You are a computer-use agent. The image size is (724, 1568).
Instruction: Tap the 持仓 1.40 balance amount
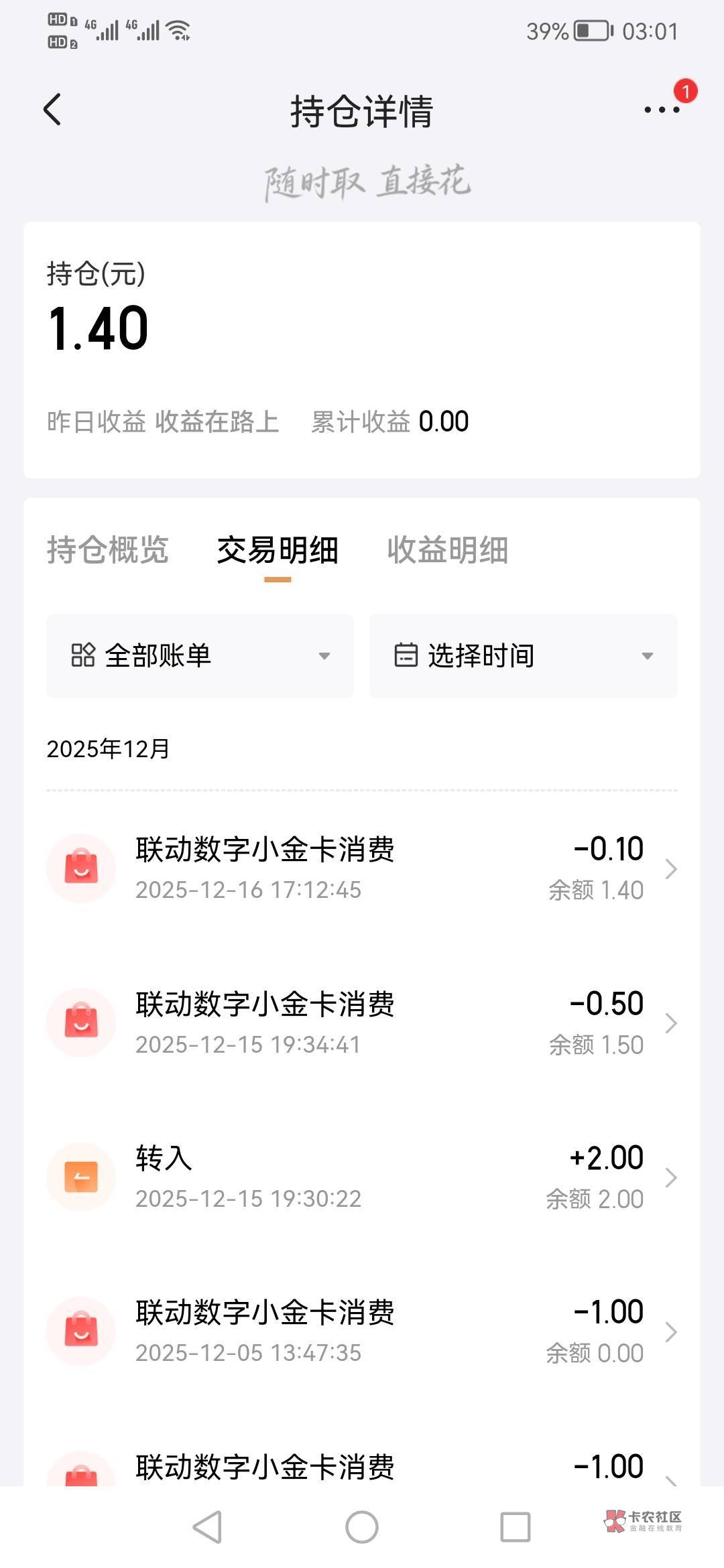pos(99,328)
